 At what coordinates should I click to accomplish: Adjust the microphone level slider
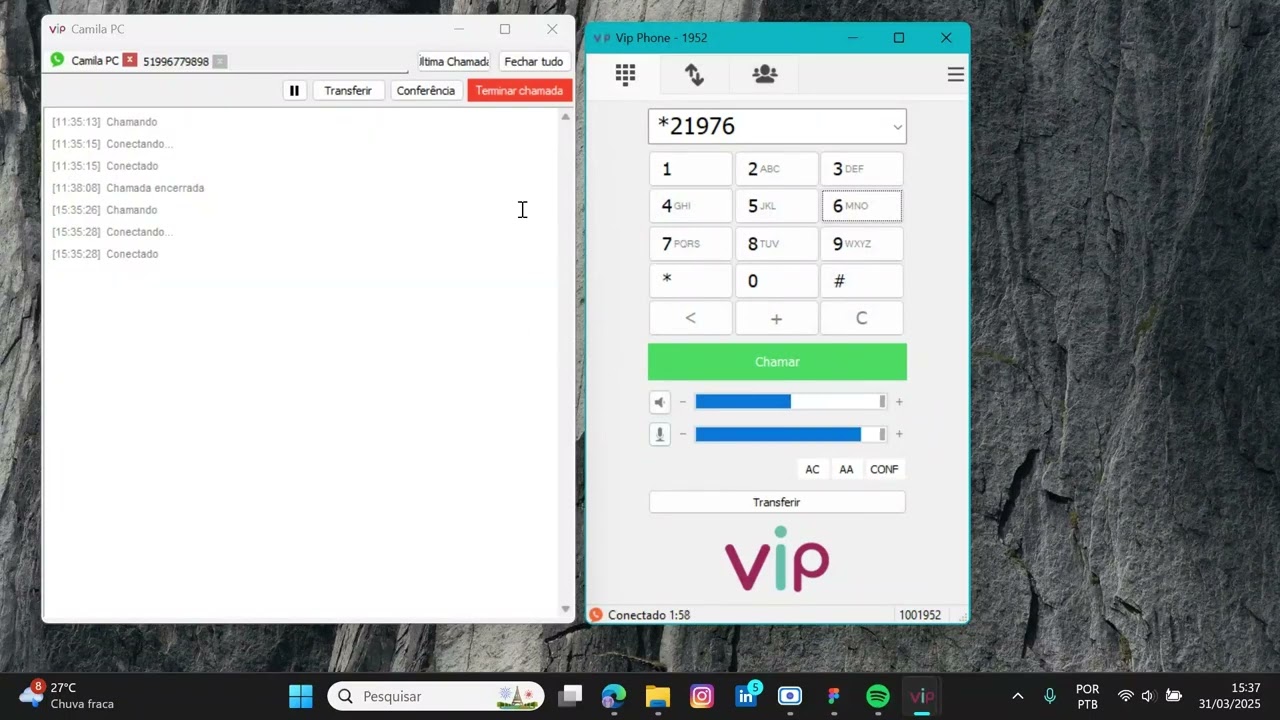(791, 434)
